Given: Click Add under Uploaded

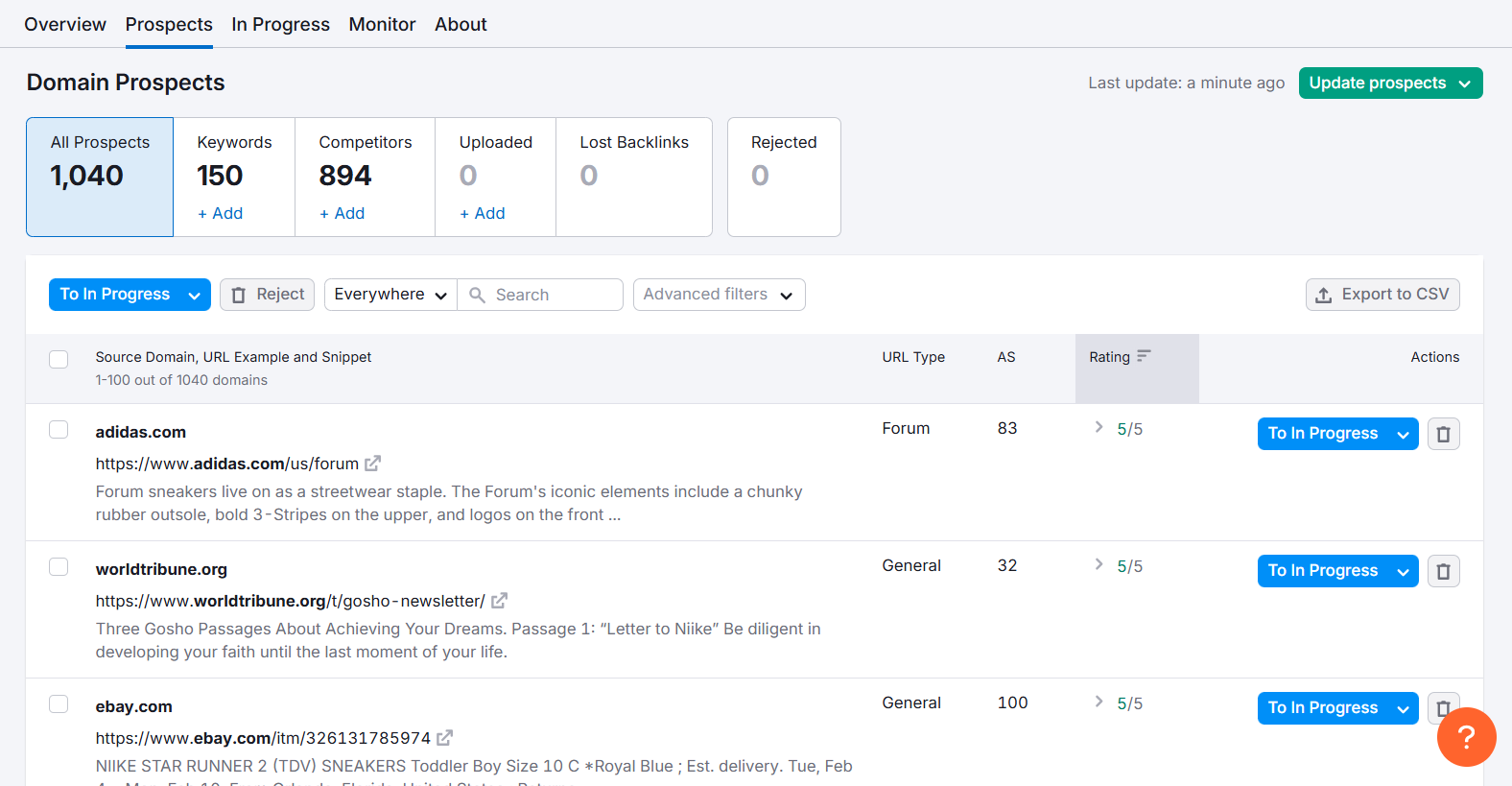Looking at the screenshot, I should coord(482,213).
